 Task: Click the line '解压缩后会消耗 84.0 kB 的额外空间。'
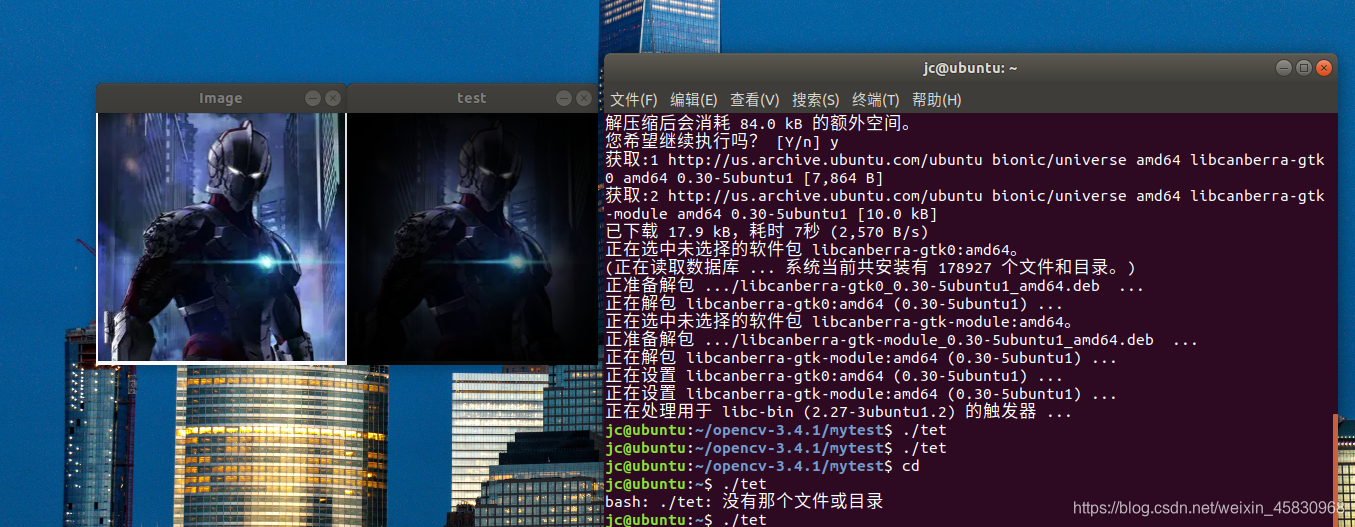[759, 124]
